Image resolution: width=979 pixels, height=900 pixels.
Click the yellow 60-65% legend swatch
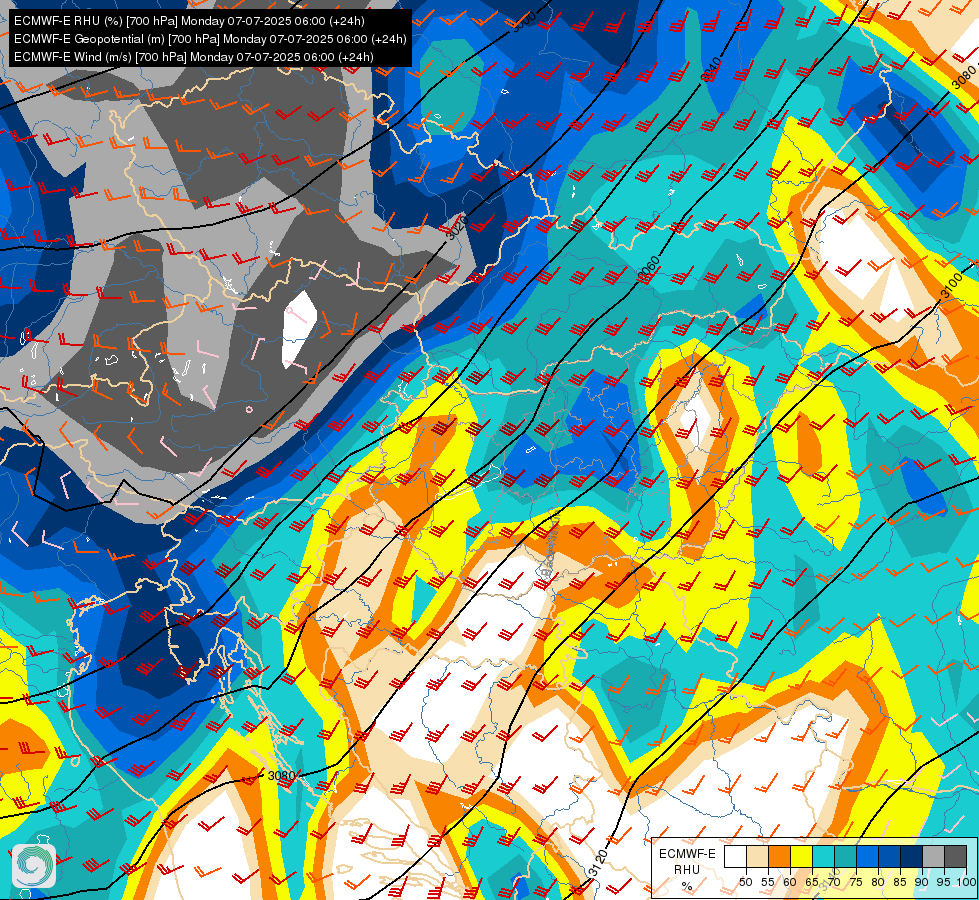click(x=802, y=856)
